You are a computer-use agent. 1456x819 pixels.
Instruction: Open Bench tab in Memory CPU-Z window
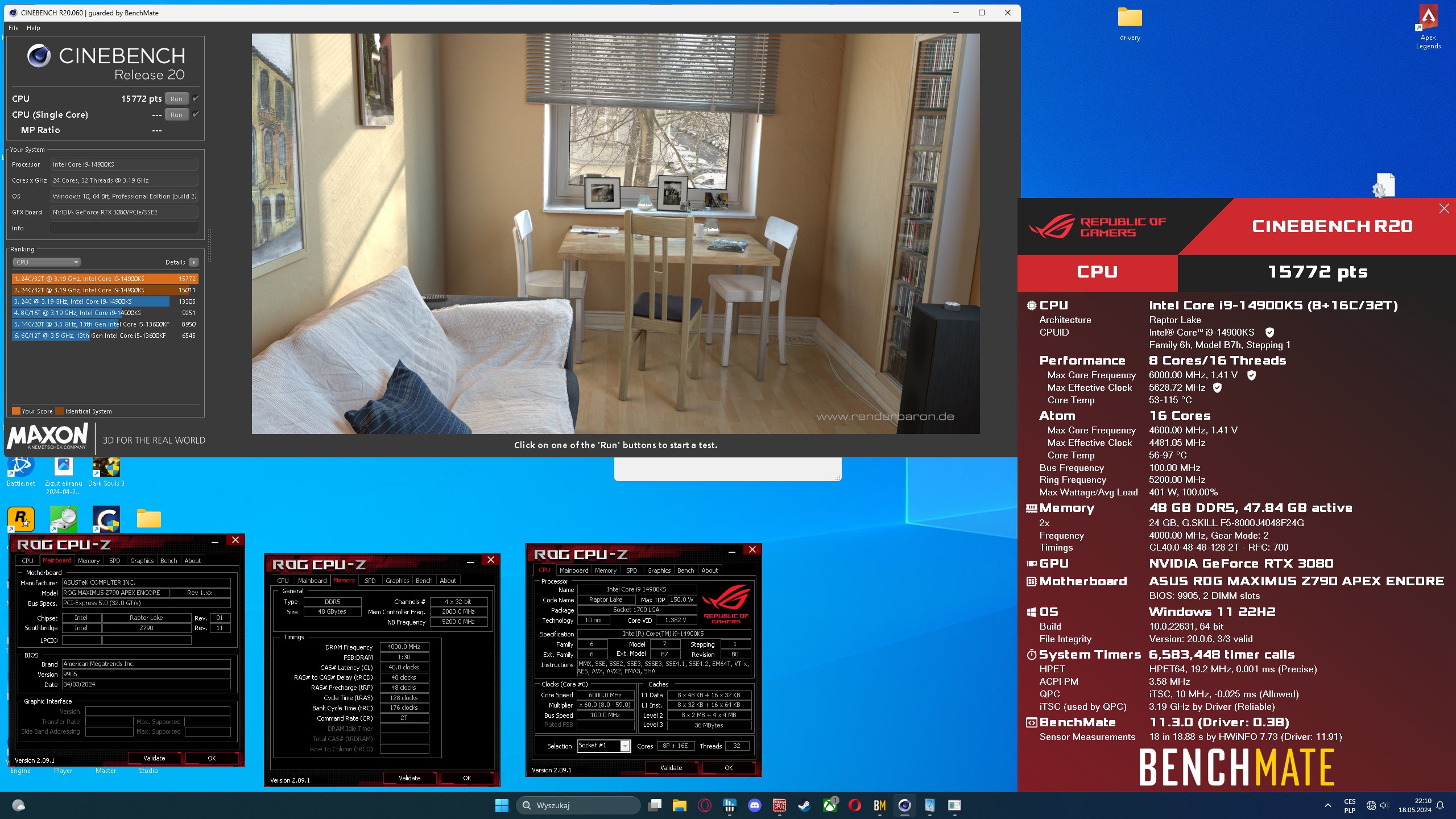[424, 581]
